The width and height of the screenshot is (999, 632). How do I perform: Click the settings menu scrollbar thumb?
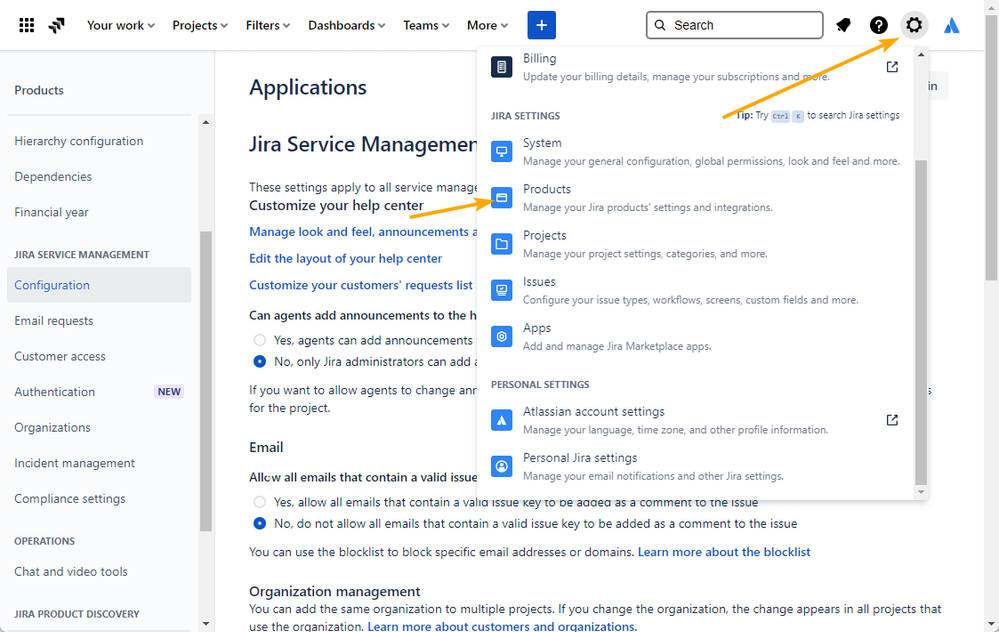click(921, 322)
